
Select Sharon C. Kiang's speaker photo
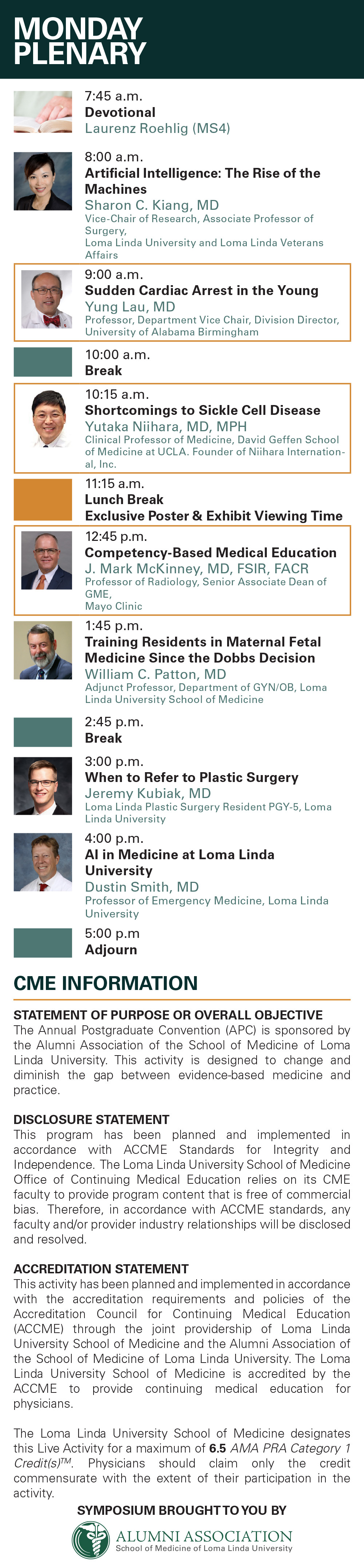click(43, 181)
